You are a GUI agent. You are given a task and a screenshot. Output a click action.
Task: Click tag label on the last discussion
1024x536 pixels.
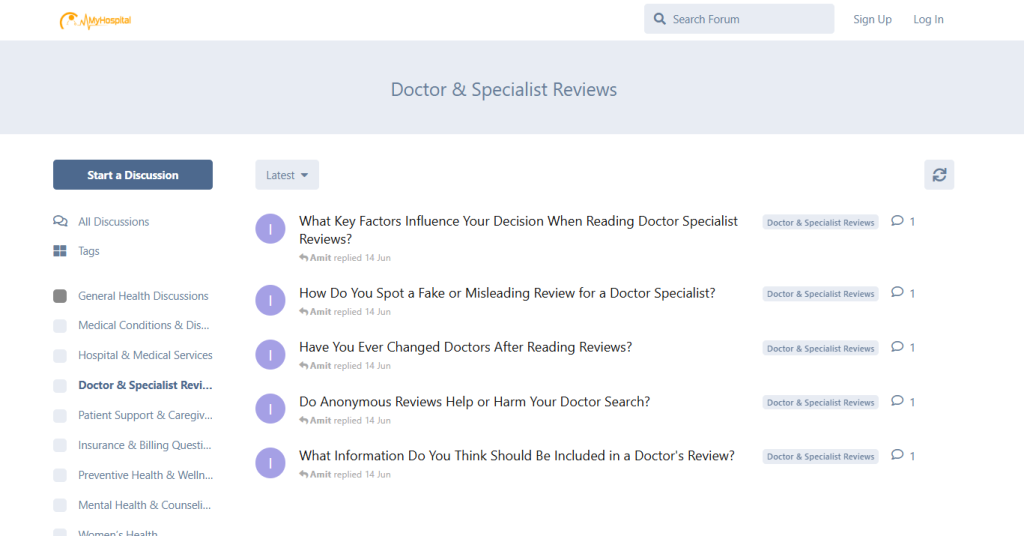820,456
